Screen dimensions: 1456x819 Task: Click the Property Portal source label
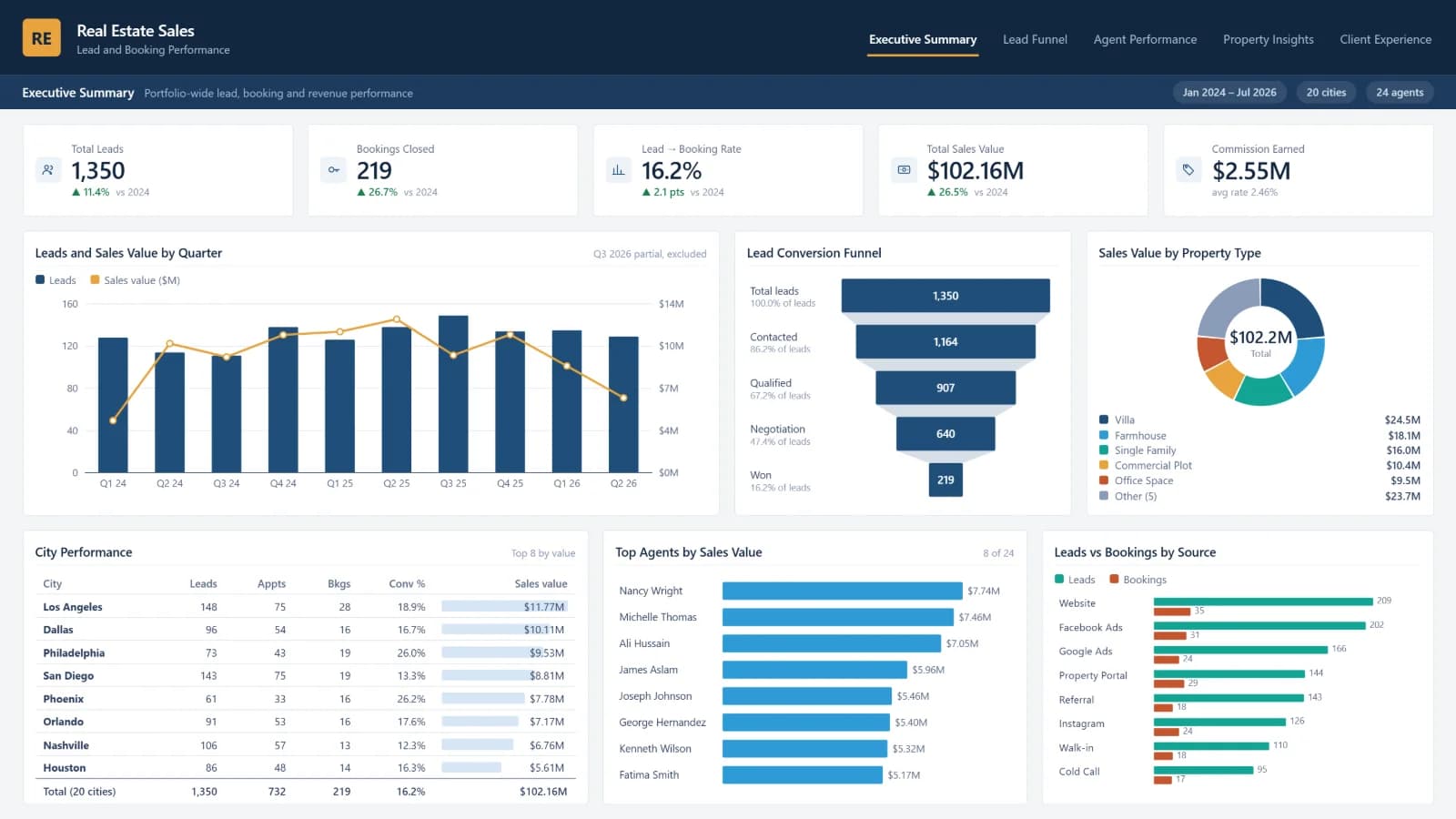tap(1093, 676)
